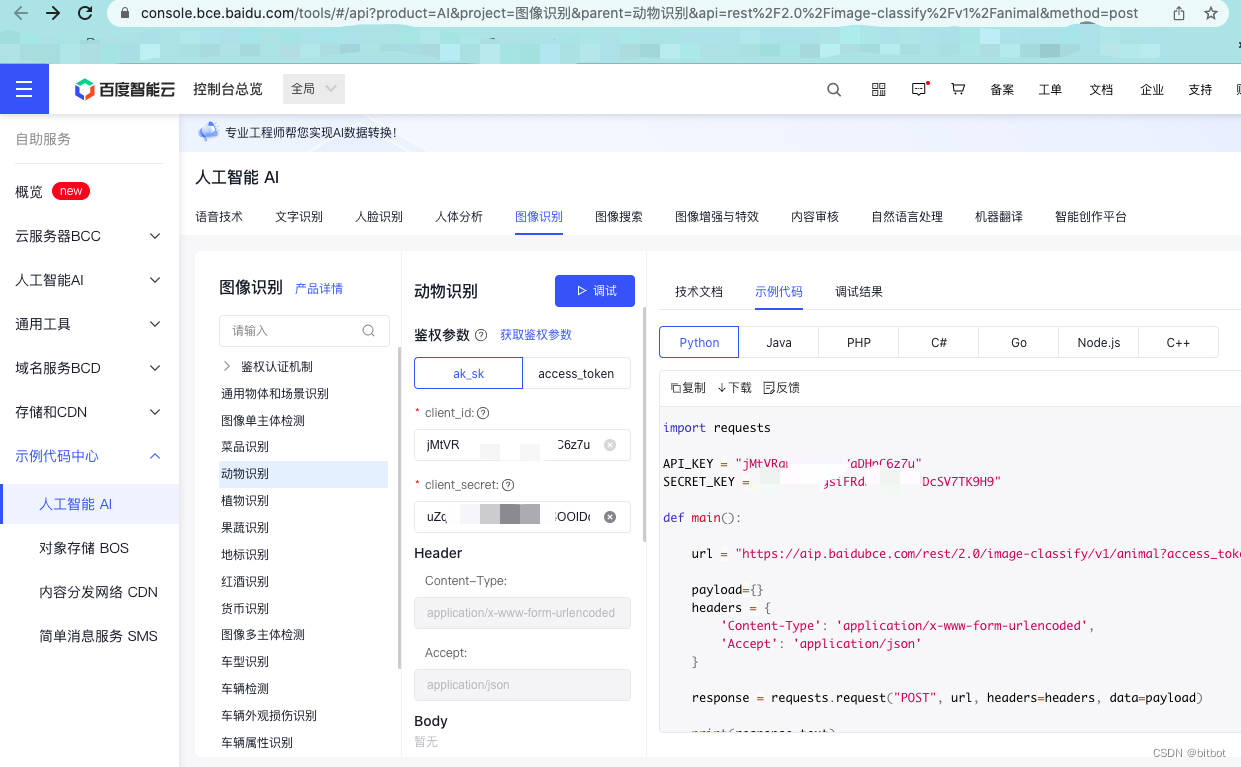Go forward with browser forward arrow
This screenshot has height=767, width=1241.
[53, 13]
